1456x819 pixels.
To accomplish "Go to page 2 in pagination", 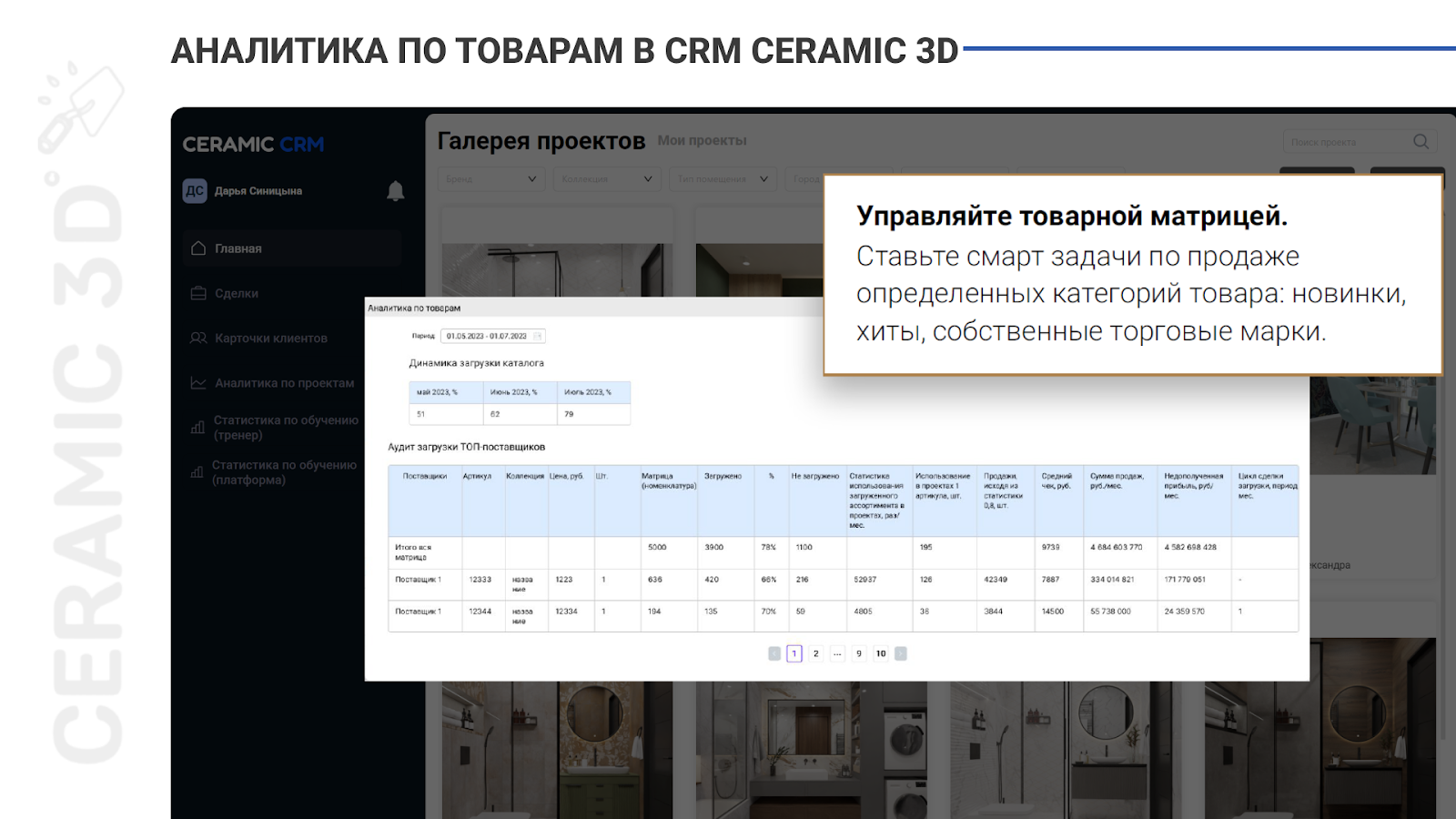I will point(816,653).
